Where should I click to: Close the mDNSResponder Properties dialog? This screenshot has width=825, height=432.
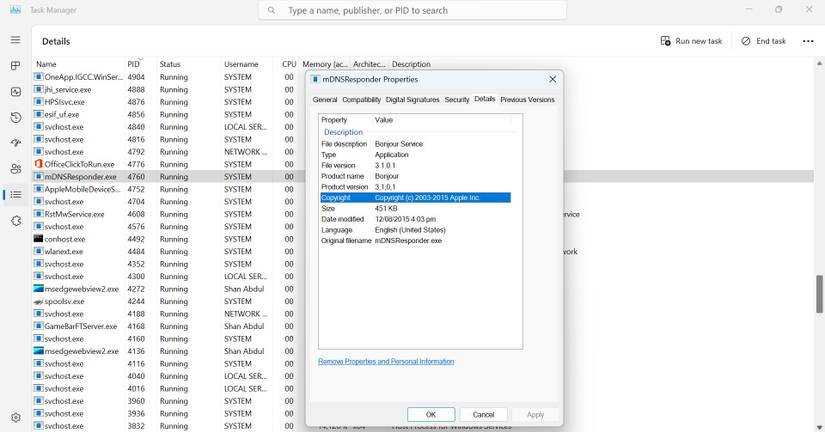pos(552,79)
